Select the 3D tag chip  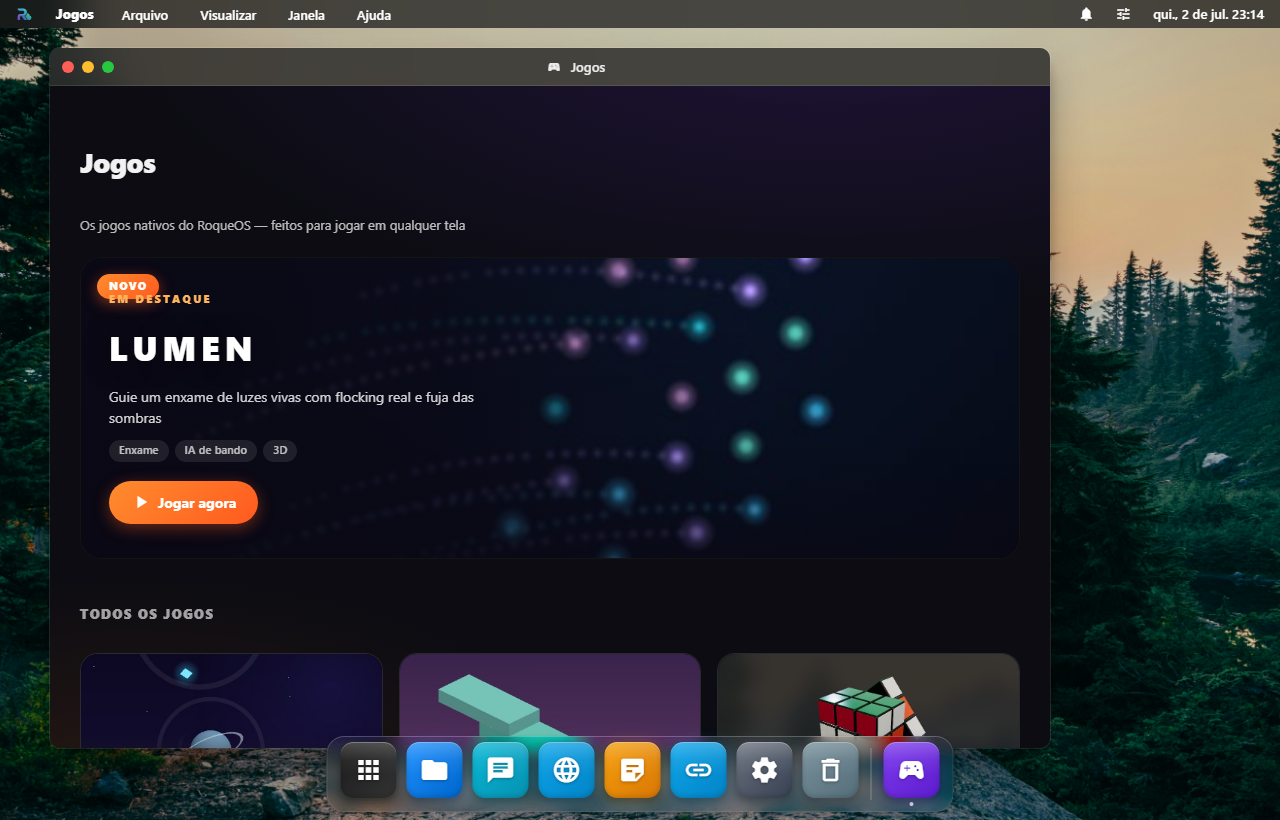280,450
